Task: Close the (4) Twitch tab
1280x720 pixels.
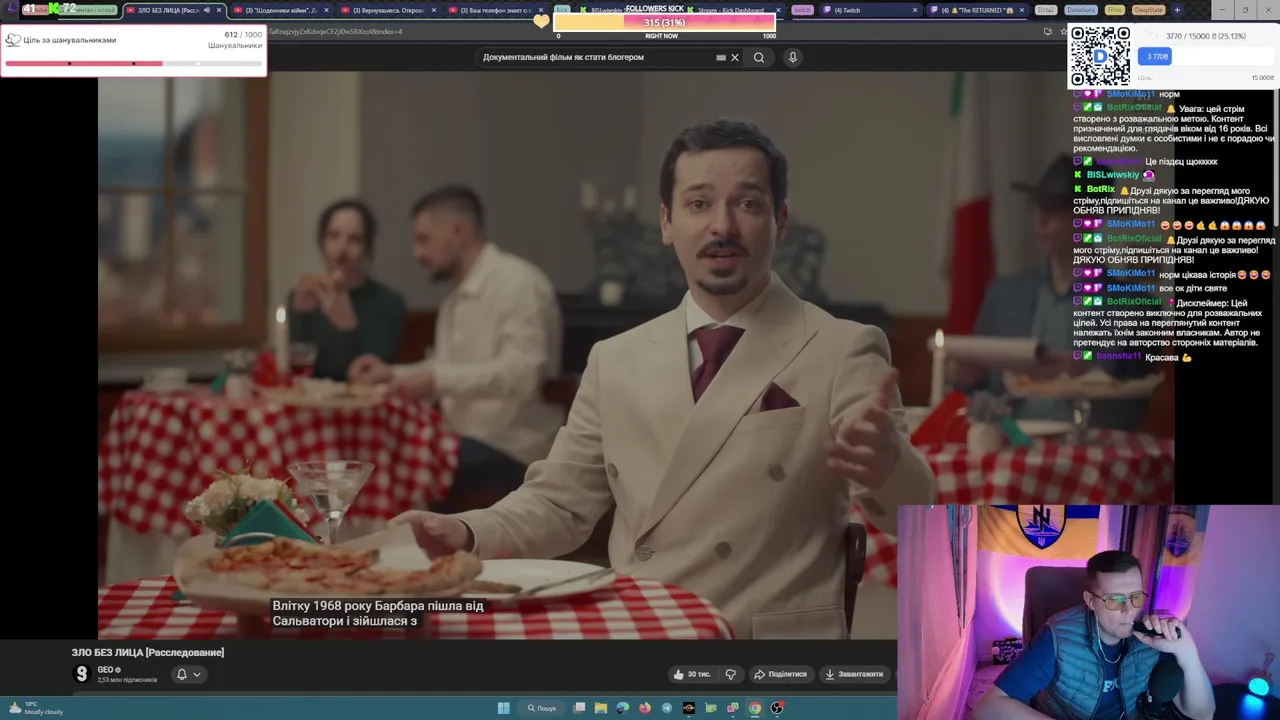Action: (x=914, y=10)
